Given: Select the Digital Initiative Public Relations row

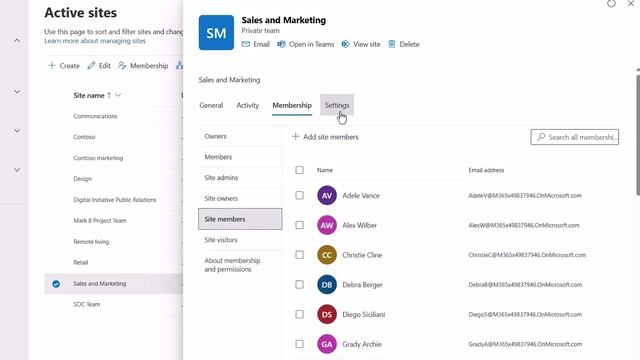Looking at the screenshot, I should [x=113, y=200].
